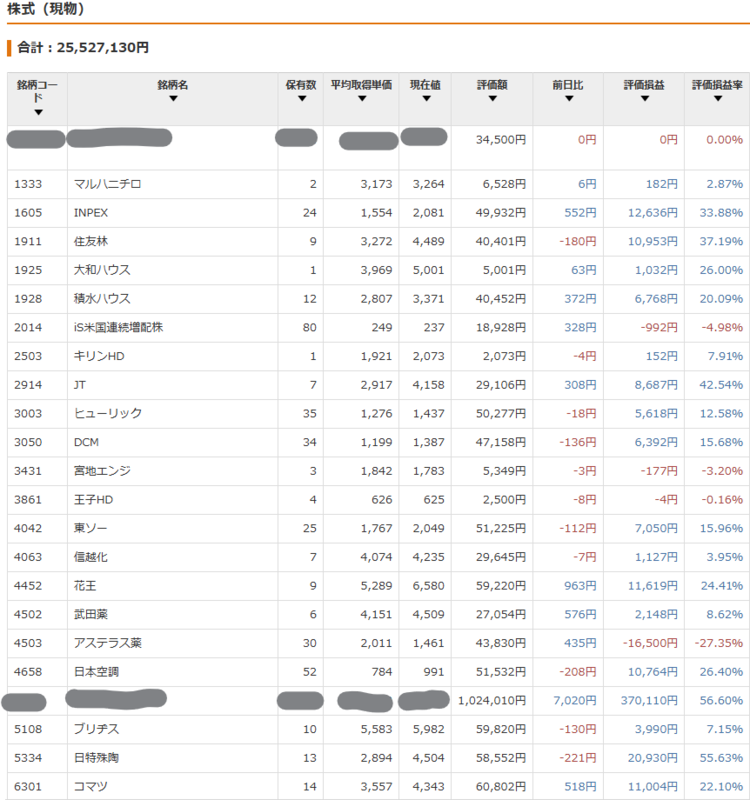
Task: Sort by 現在値 column arrow
Action: [427, 98]
